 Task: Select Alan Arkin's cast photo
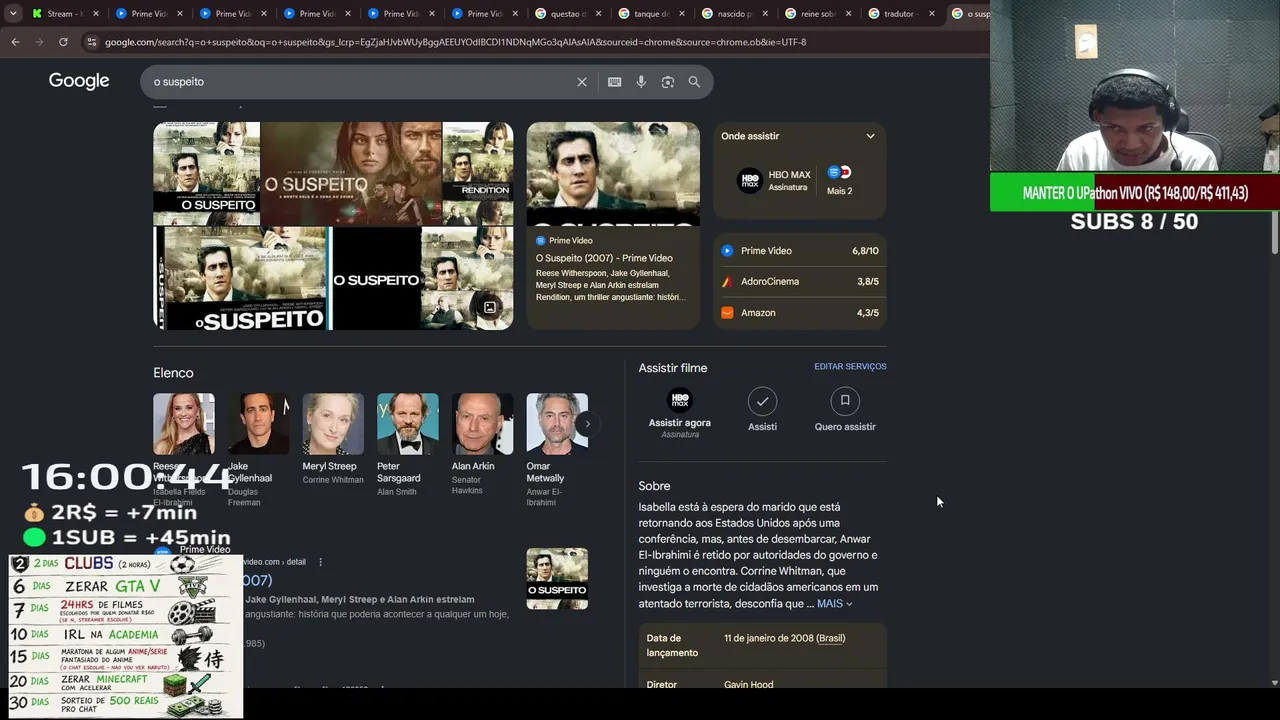(x=482, y=424)
